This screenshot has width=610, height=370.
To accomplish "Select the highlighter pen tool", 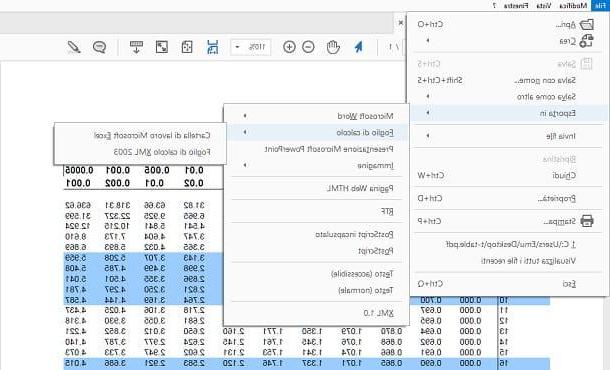I will tap(74, 47).
